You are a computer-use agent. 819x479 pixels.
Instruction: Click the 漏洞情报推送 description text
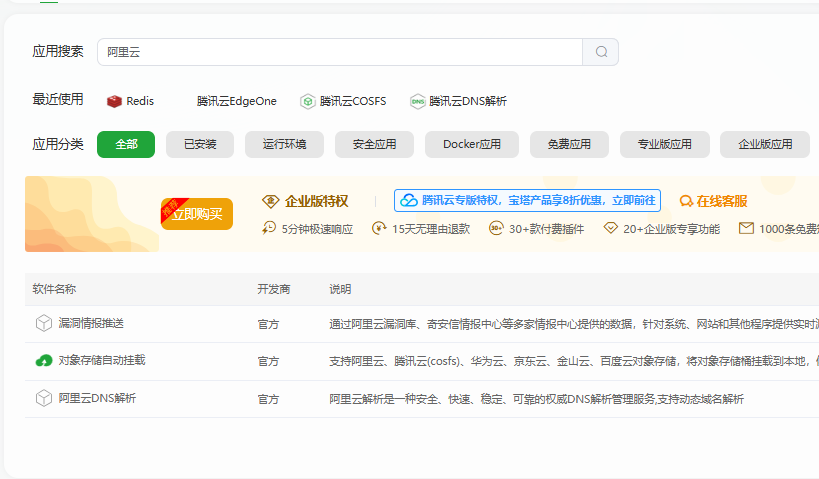[574, 324]
